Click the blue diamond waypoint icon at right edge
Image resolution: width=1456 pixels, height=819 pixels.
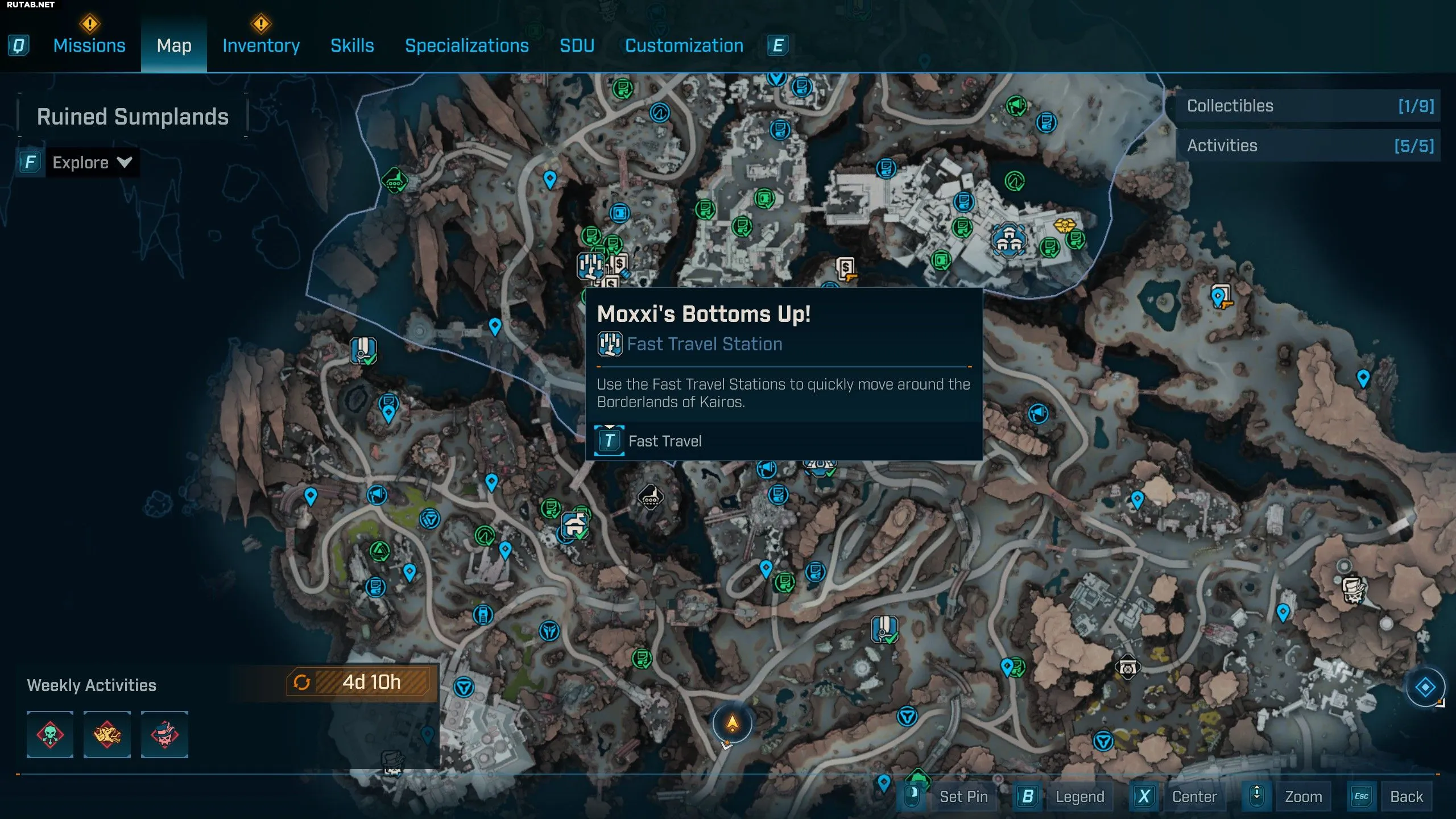[x=1425, y=687]
